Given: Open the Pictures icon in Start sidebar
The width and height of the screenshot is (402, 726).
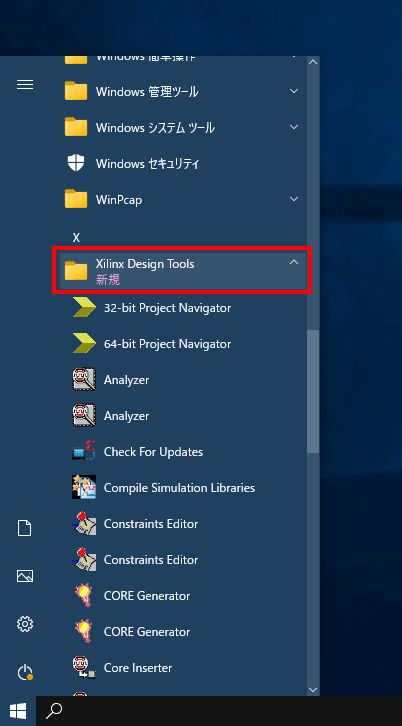Looking at the screenshot, I should tap(25, 576).
